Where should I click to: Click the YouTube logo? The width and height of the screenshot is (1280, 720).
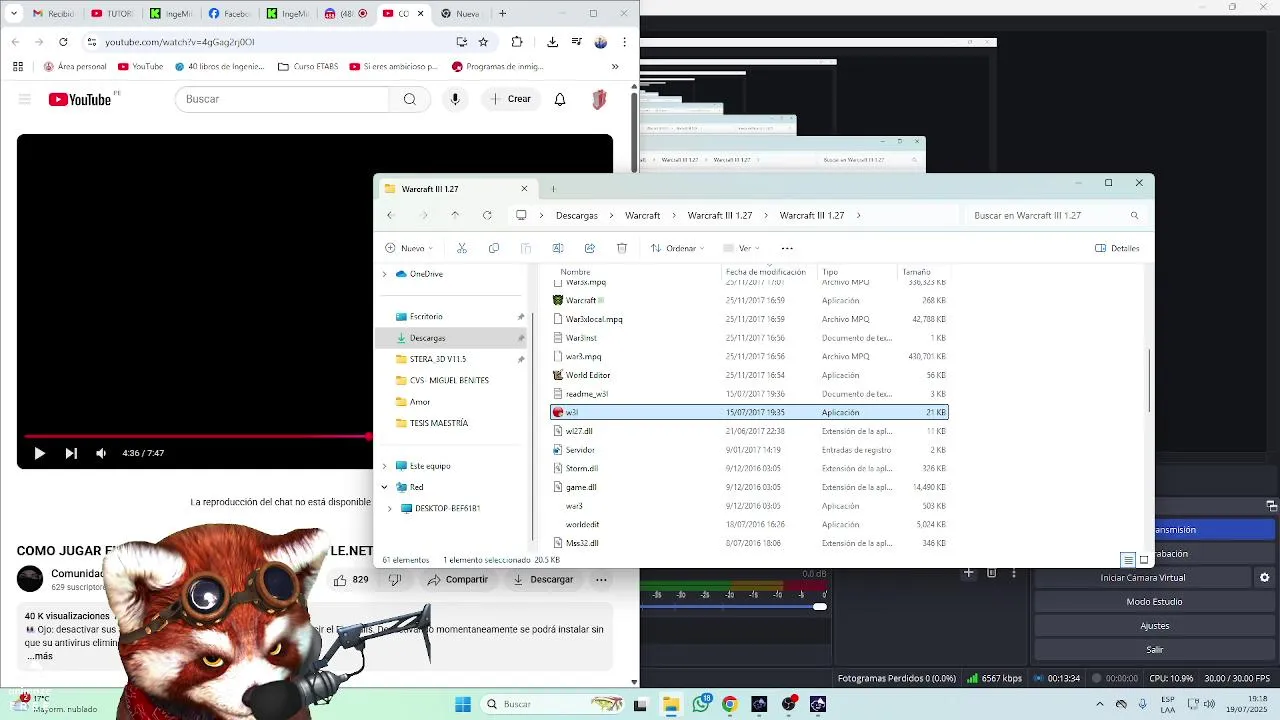pos(80,99)
